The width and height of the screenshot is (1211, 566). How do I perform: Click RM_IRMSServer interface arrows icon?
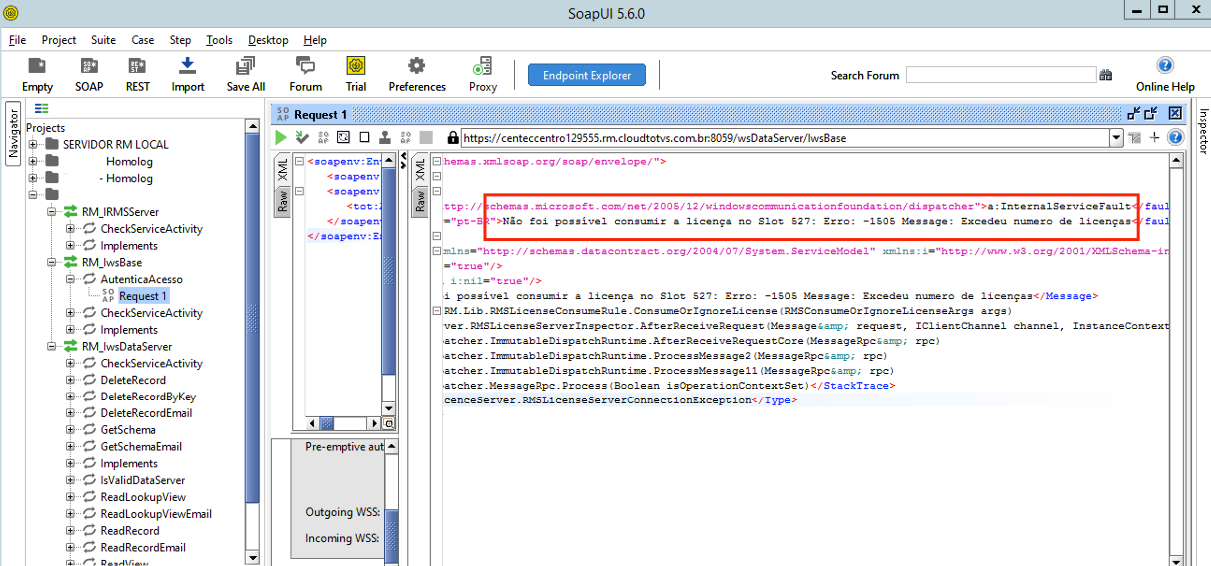click(x=70, y=212)
